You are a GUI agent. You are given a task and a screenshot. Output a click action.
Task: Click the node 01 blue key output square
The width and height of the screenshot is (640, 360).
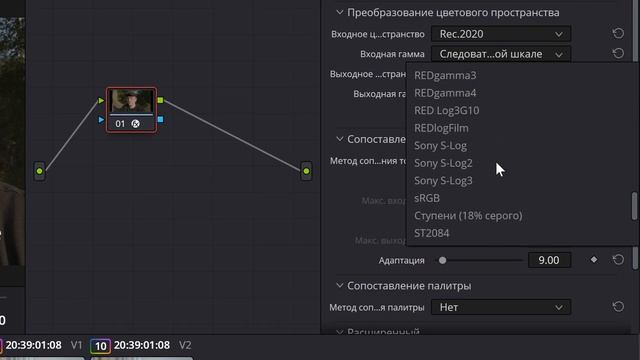(x=160, y=119)
